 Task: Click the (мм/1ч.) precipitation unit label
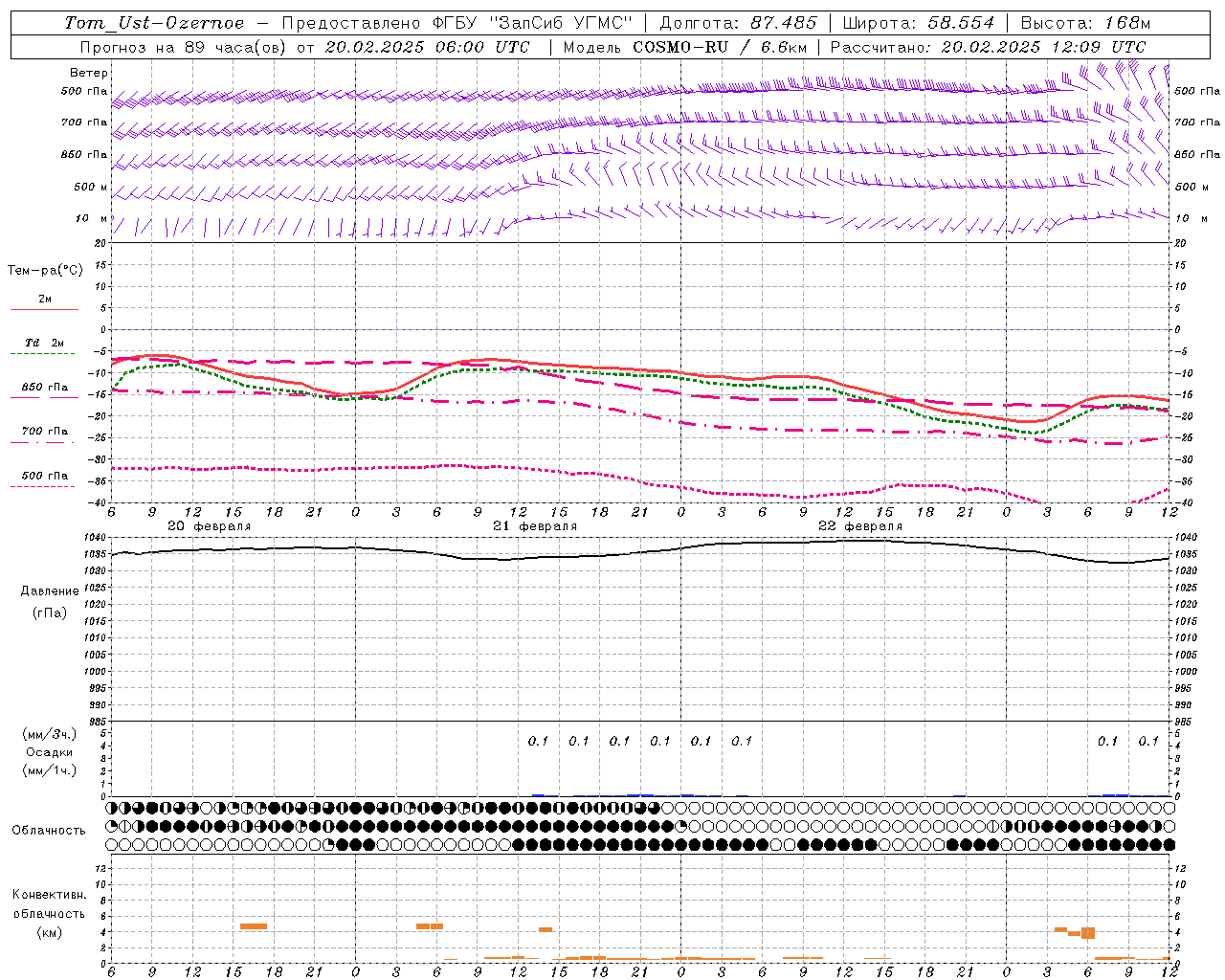coord(50,770)
